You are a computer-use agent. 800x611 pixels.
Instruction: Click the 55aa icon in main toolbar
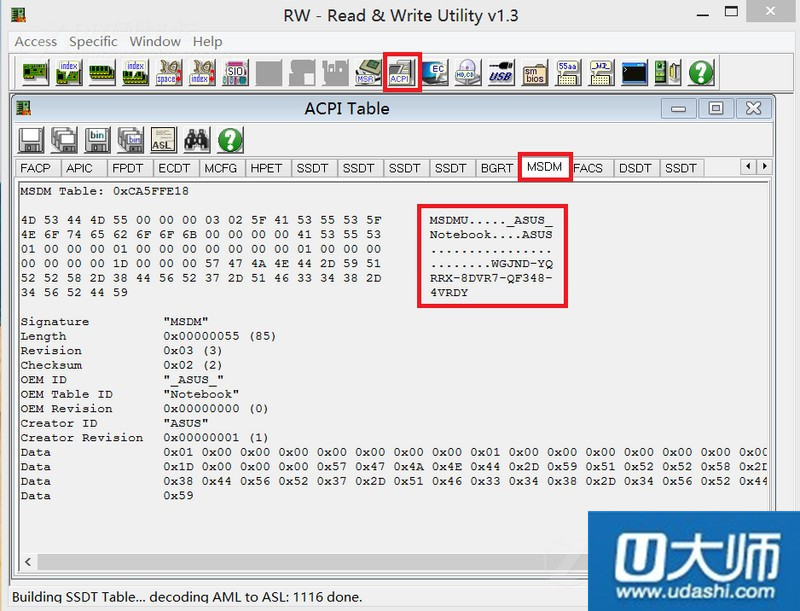[568, 72]
